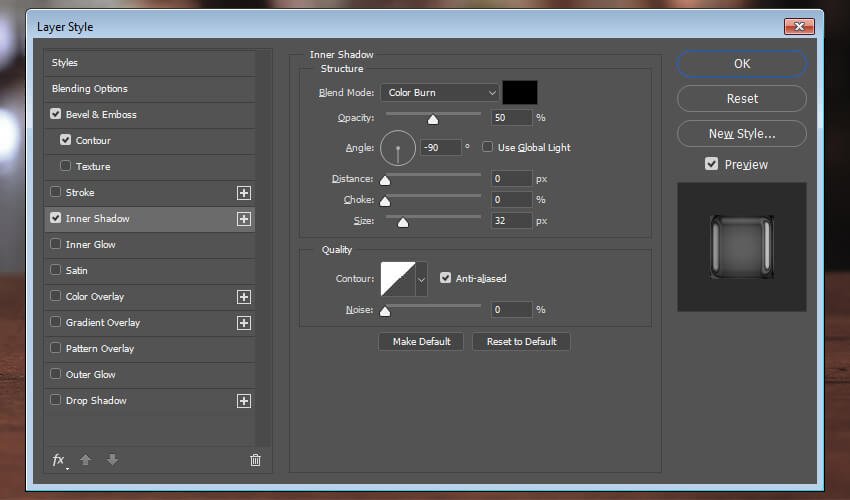
Task: Open the black shadow color swatch
Action: click(520, 93)
